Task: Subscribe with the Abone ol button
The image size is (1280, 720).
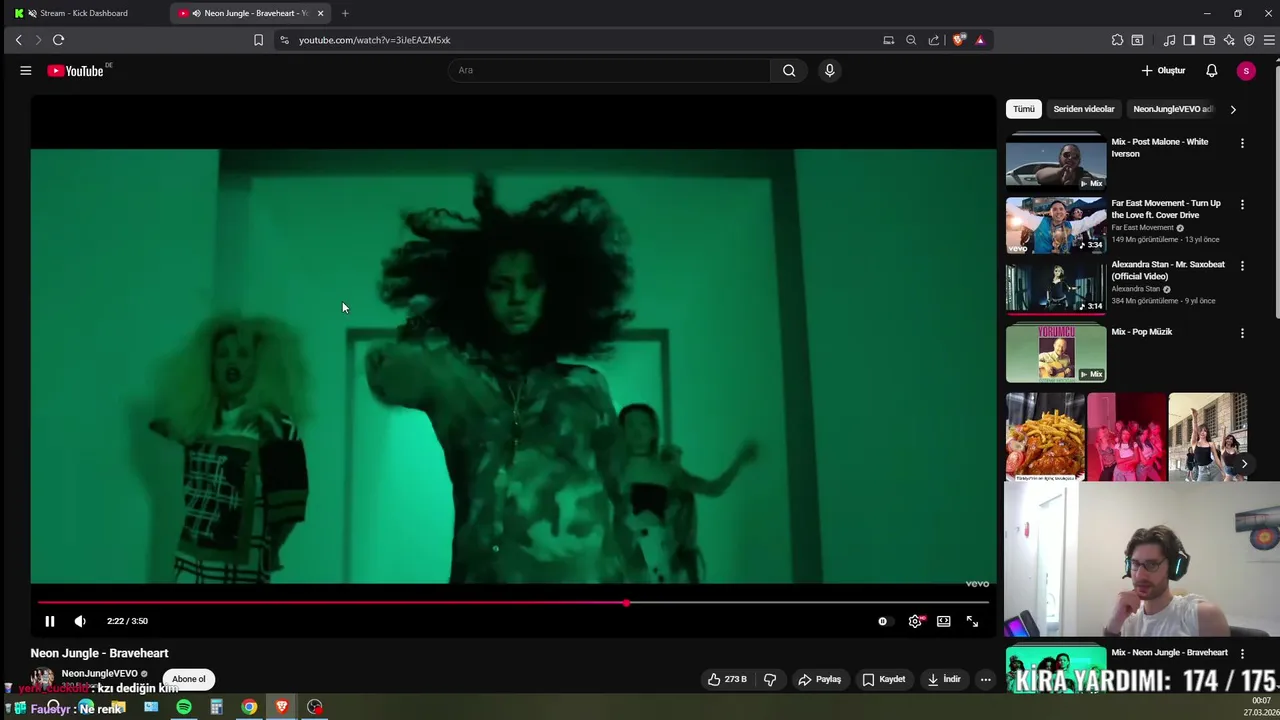Action: tap(188, 679)
